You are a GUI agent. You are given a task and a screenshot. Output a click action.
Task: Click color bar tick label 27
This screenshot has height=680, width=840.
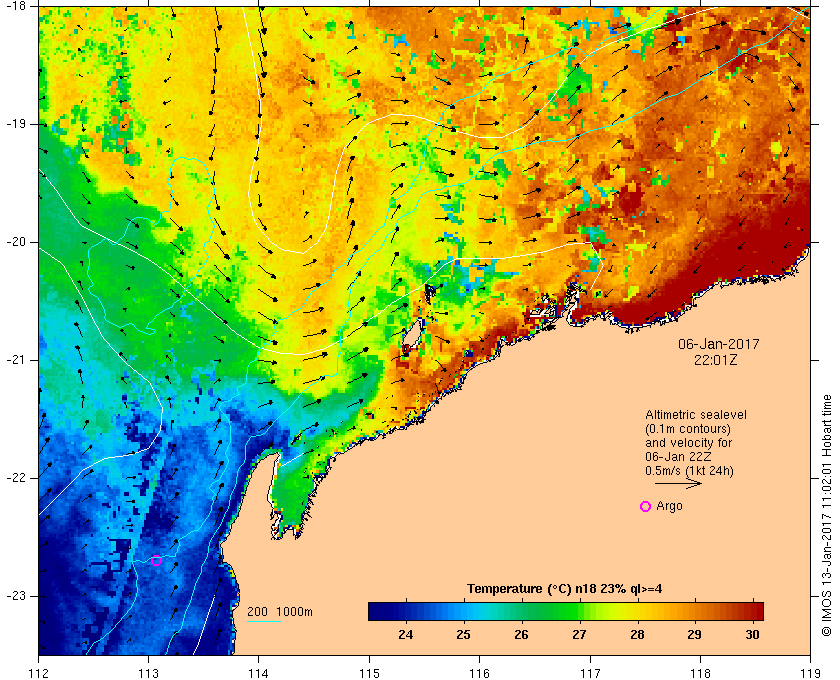[x=579, y=634]
